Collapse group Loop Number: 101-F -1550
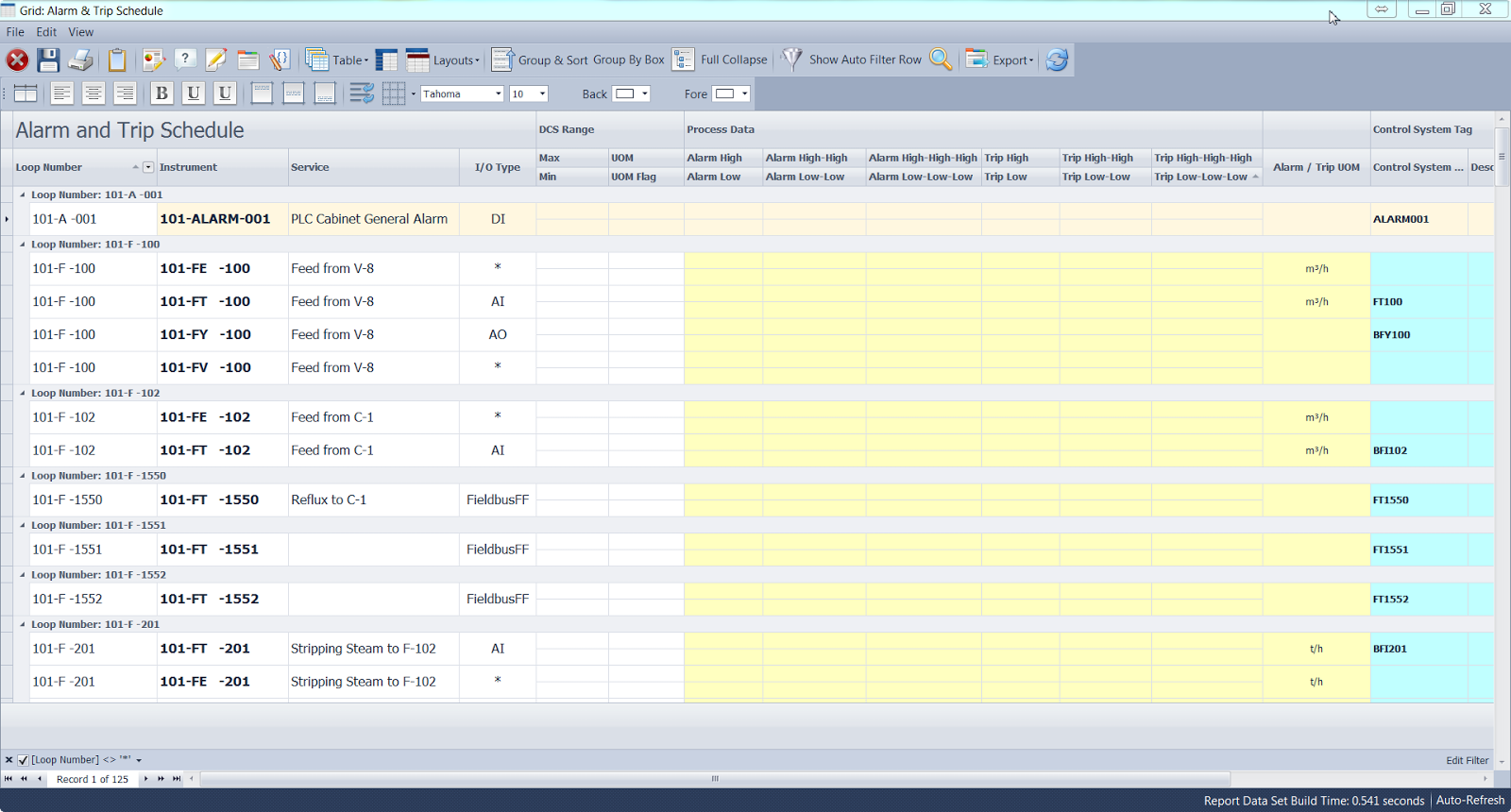This screenshot has height=812, width=1511. pyautogui.click(x=23, y=475)
